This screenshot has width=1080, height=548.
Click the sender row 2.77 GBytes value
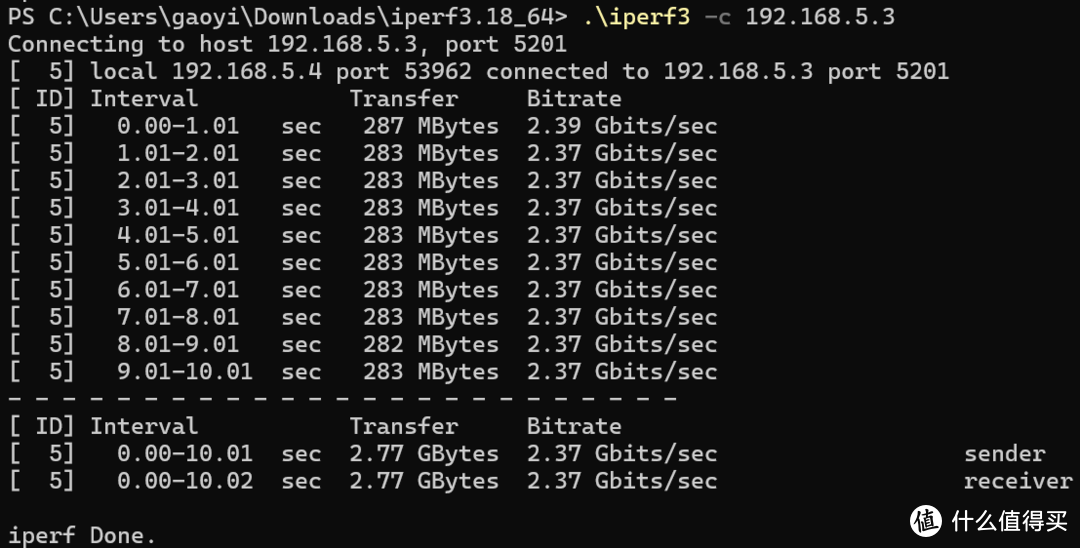(424, 454)
